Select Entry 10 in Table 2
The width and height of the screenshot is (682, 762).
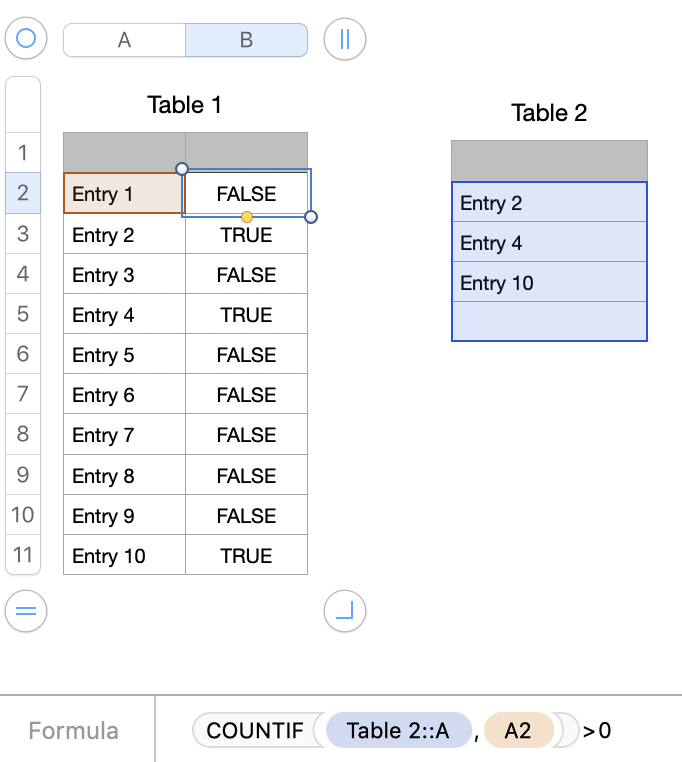click(549, 283)
